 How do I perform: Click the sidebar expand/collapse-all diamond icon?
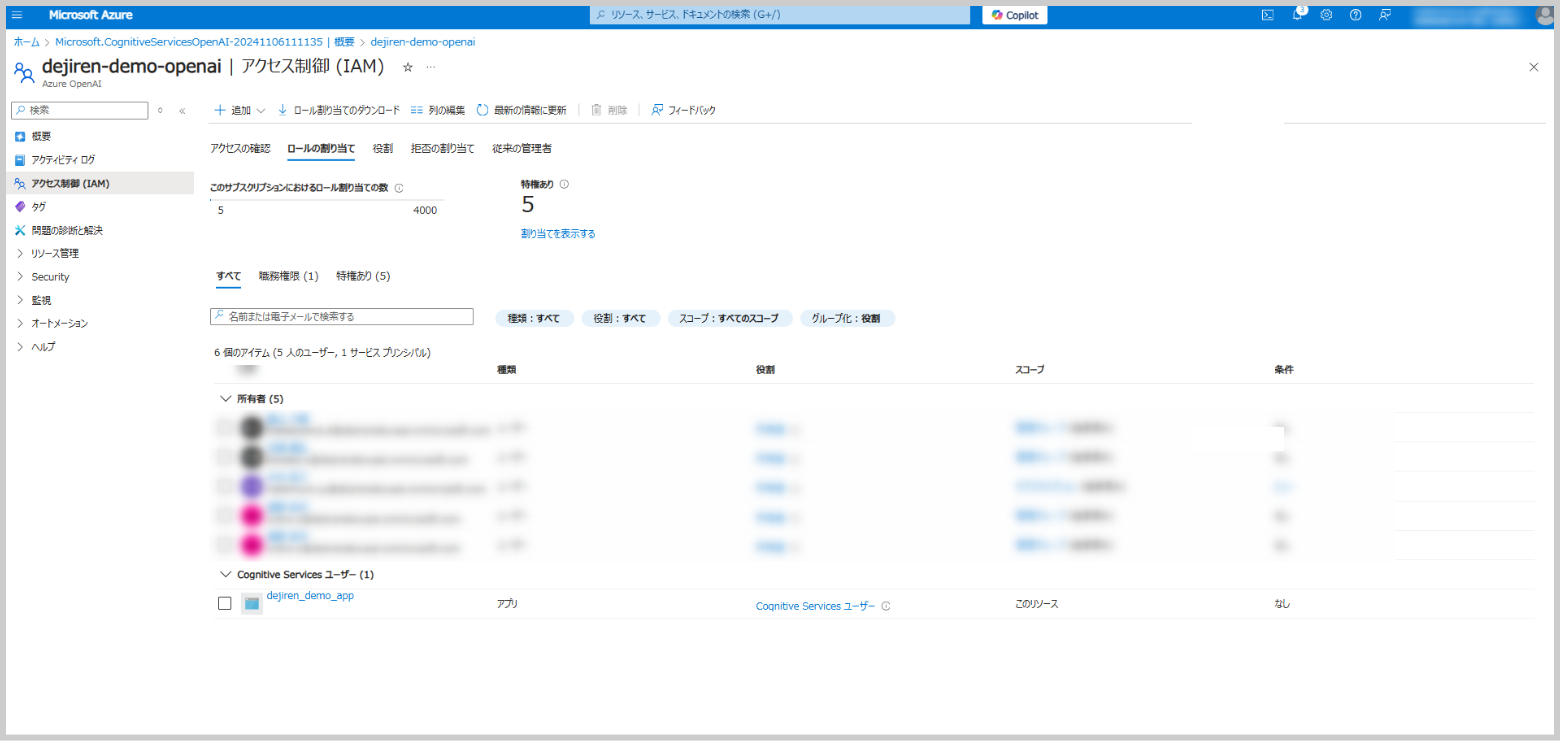[x=160, y=111]
